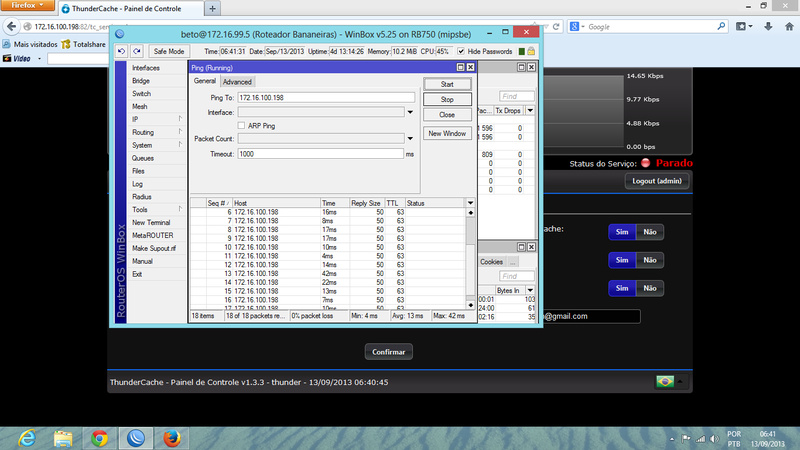
Task: Open the Packet Count dropdown arrow
Action: [x=410, y=139]
